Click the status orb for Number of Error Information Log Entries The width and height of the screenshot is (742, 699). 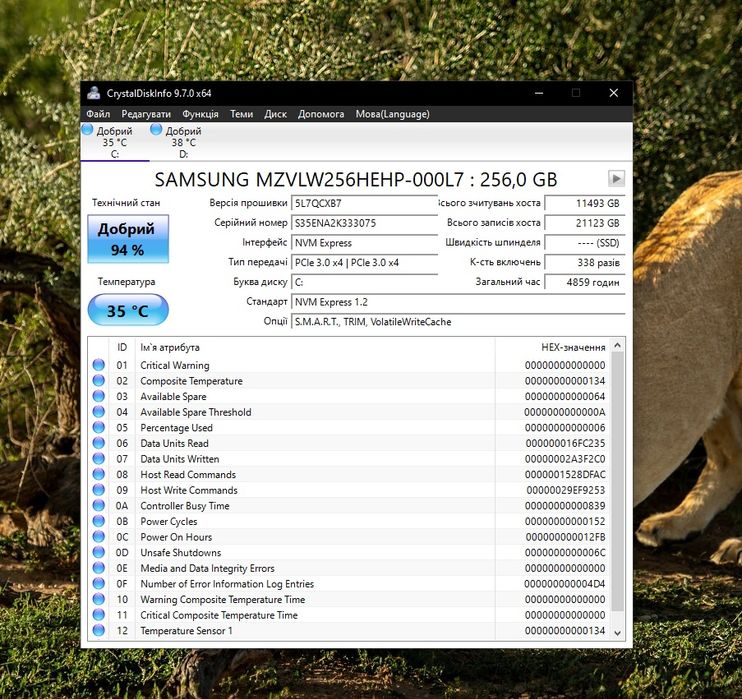pyautogui.click(x=98, y=584)
